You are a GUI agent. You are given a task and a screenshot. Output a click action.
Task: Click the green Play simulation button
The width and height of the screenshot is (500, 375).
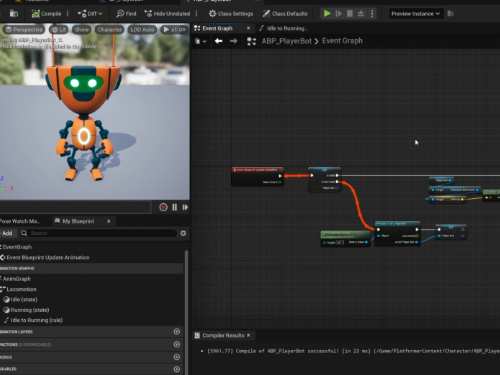tap(327, 13)
